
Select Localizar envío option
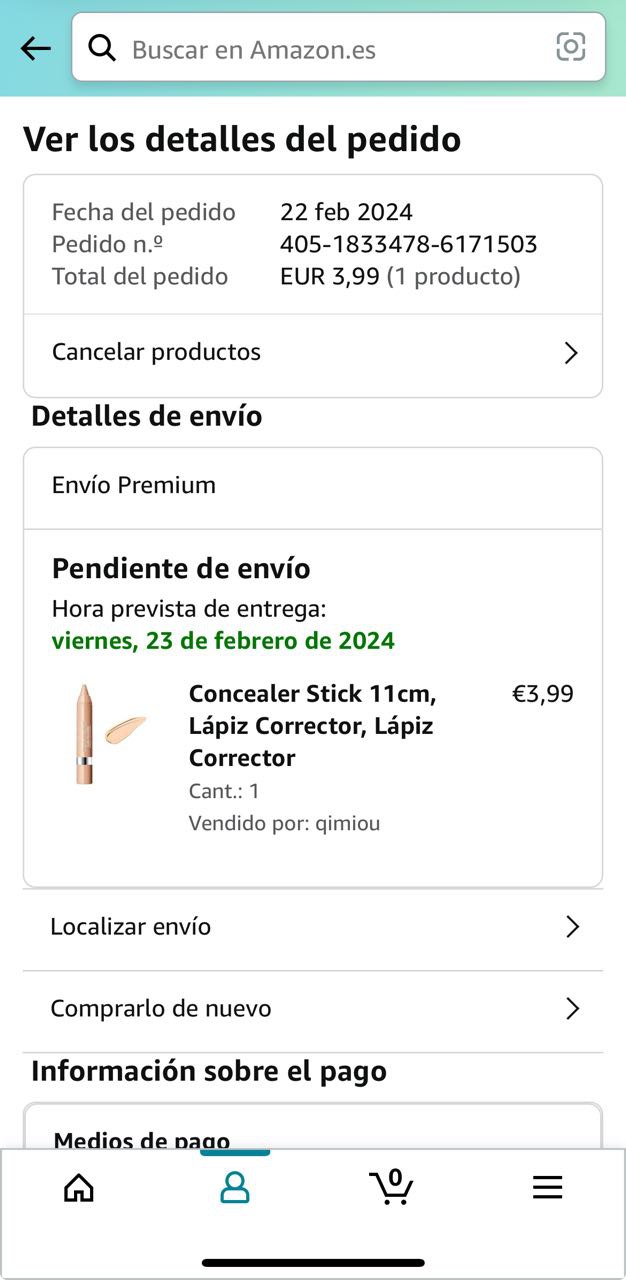click(x=131, y=927)
